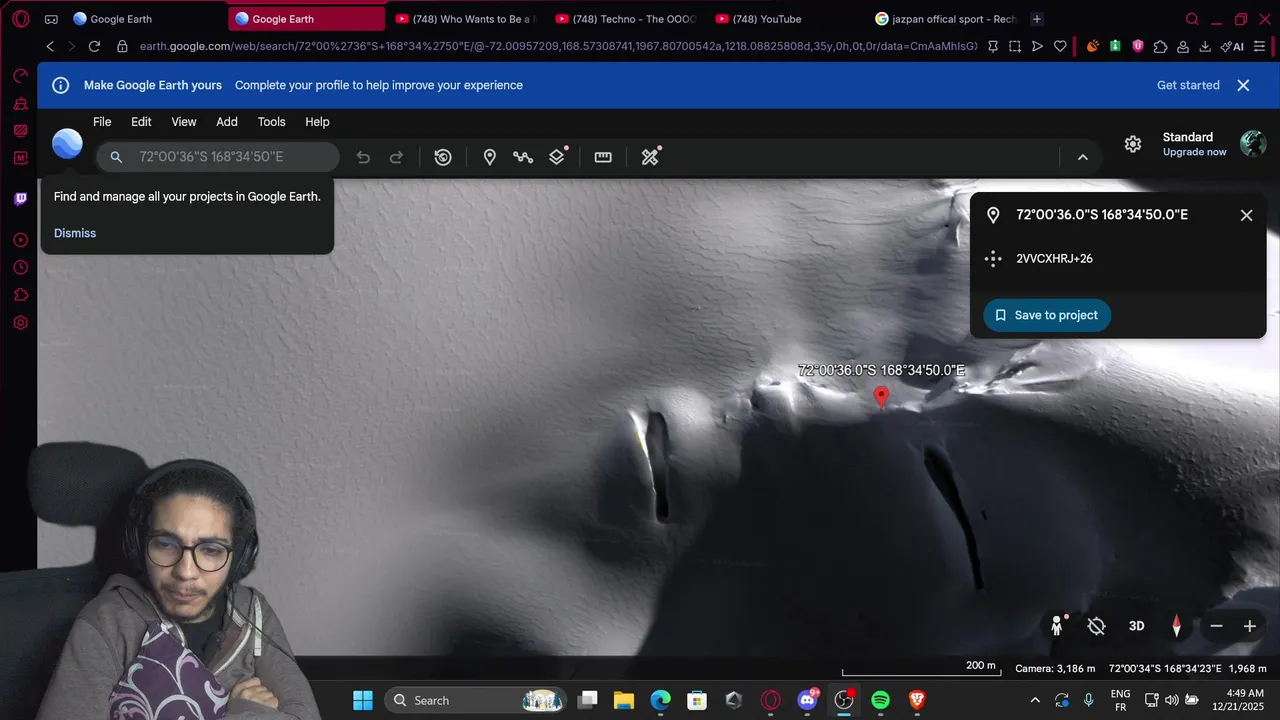Open Twitch in Opera sidebar

(20, 199)
